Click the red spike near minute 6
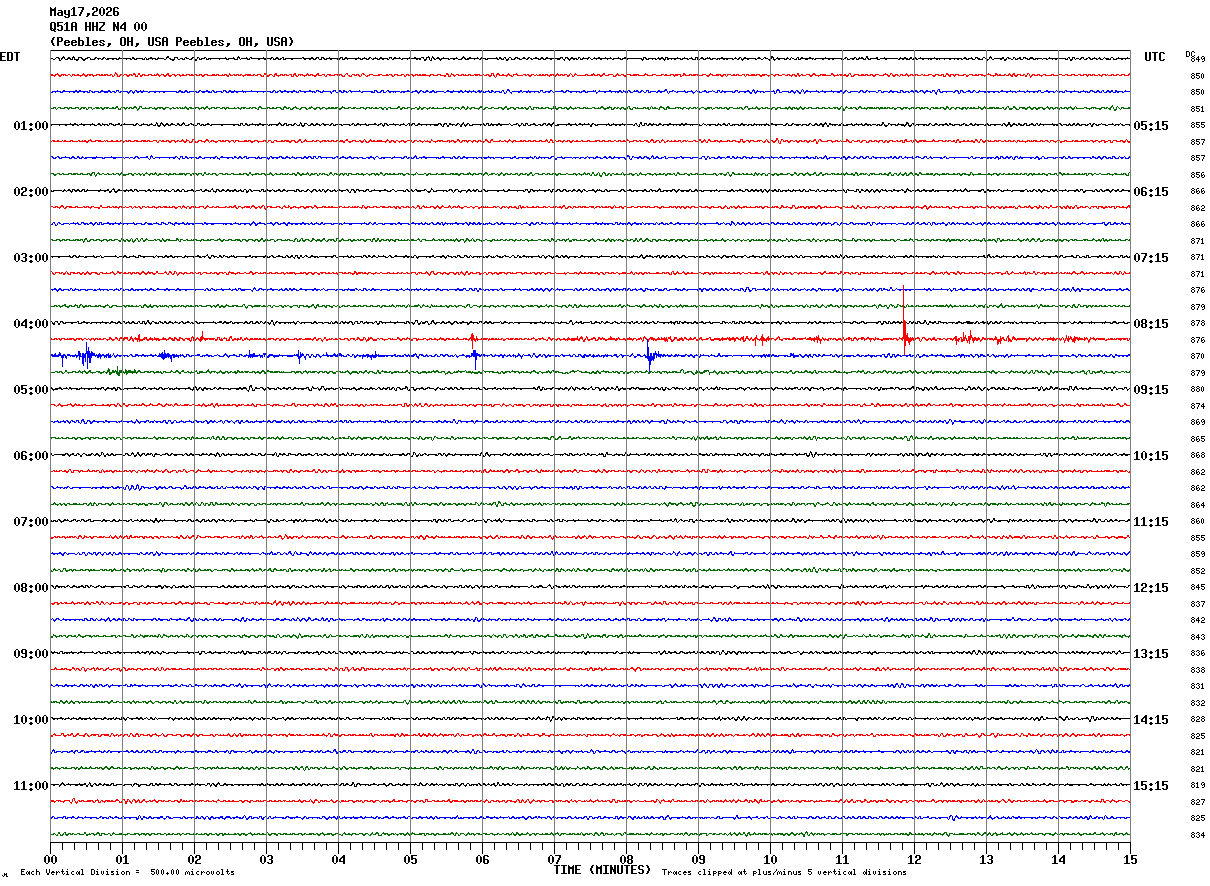Image resolution: width=1210 pixels, height=886 pixels. [x=473, y=340]
